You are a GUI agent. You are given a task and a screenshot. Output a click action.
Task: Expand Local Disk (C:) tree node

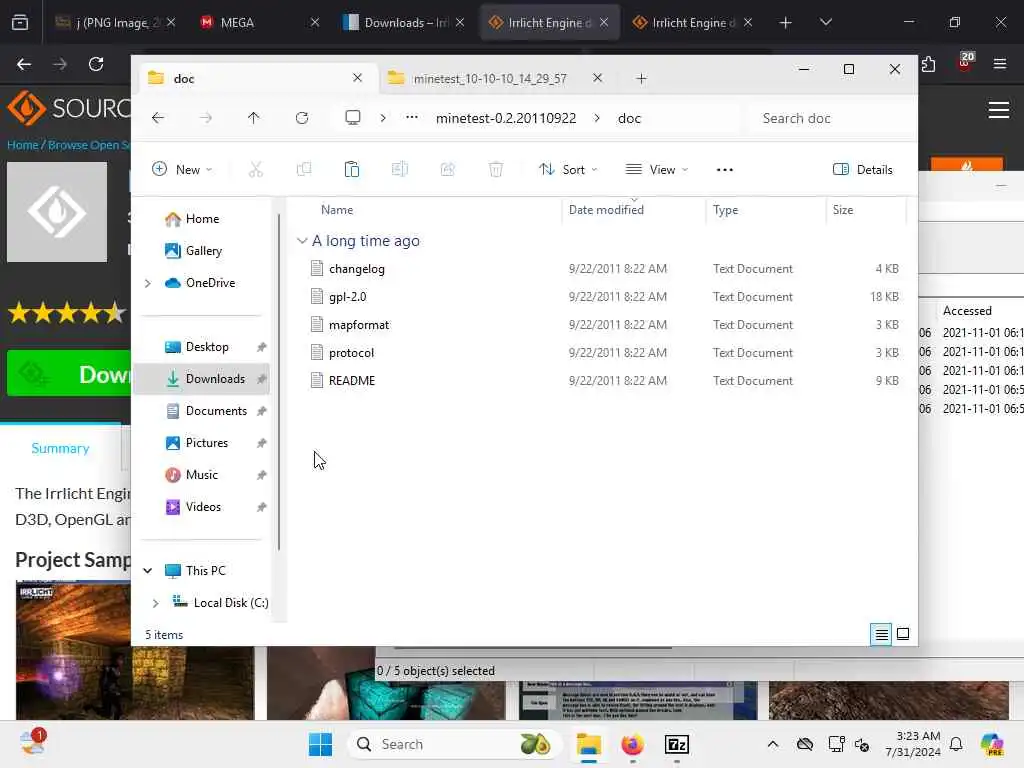click(x=155, y=603)
